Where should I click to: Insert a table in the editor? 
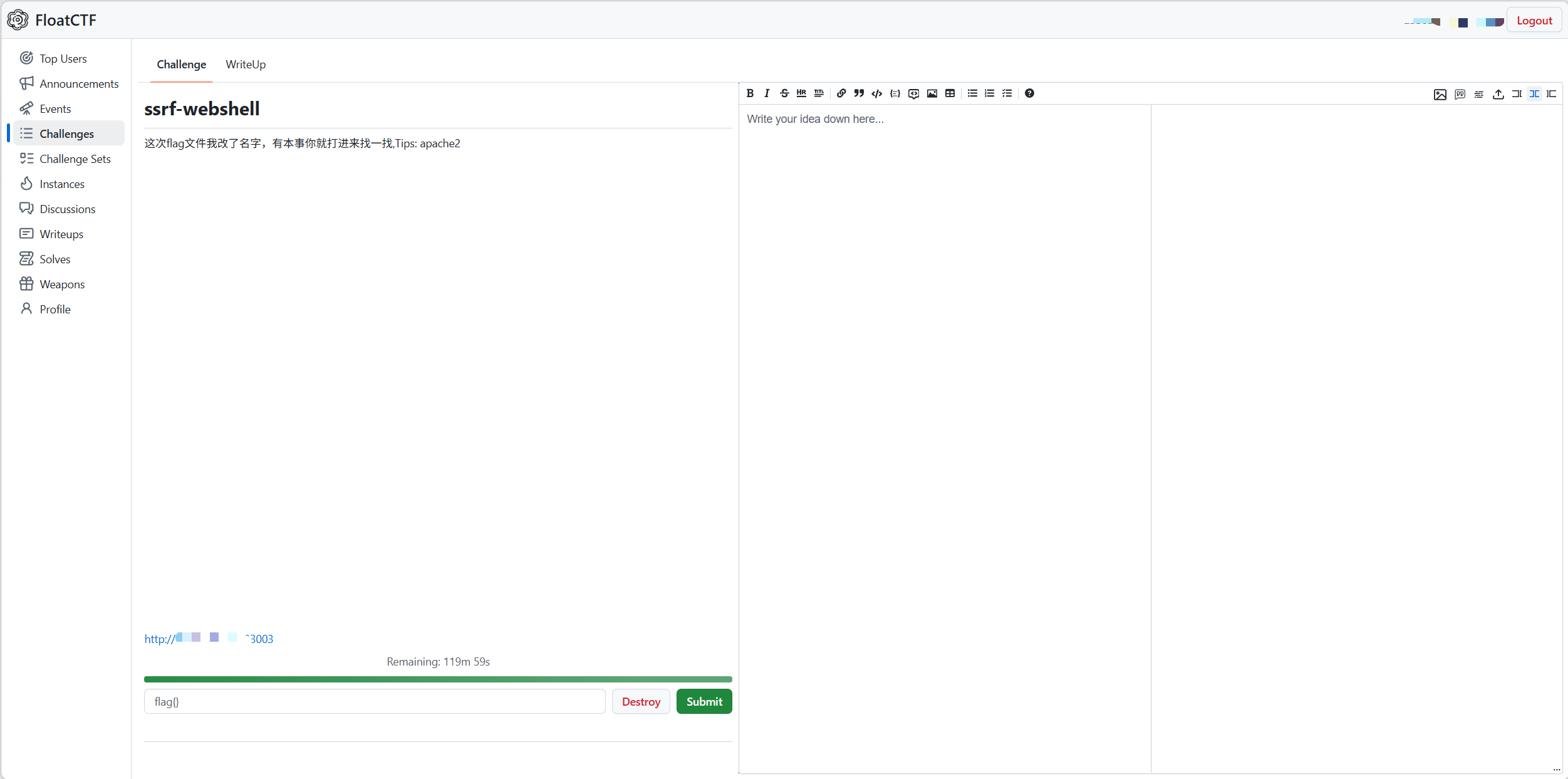[950, 93]
